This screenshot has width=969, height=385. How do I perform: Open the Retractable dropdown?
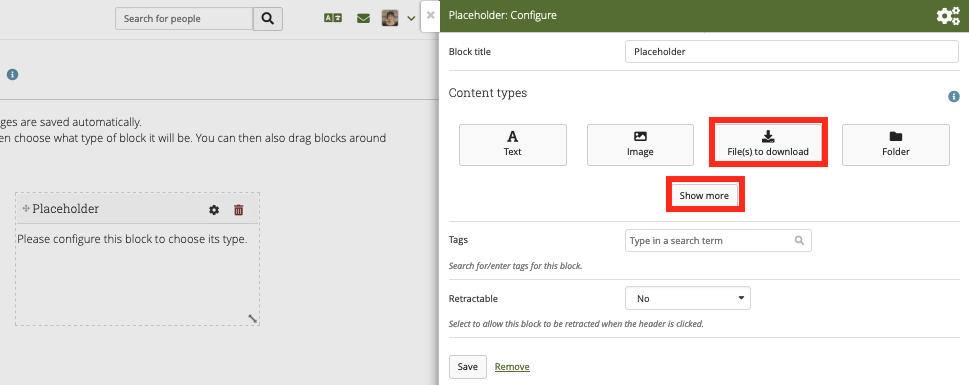[688, 298]
